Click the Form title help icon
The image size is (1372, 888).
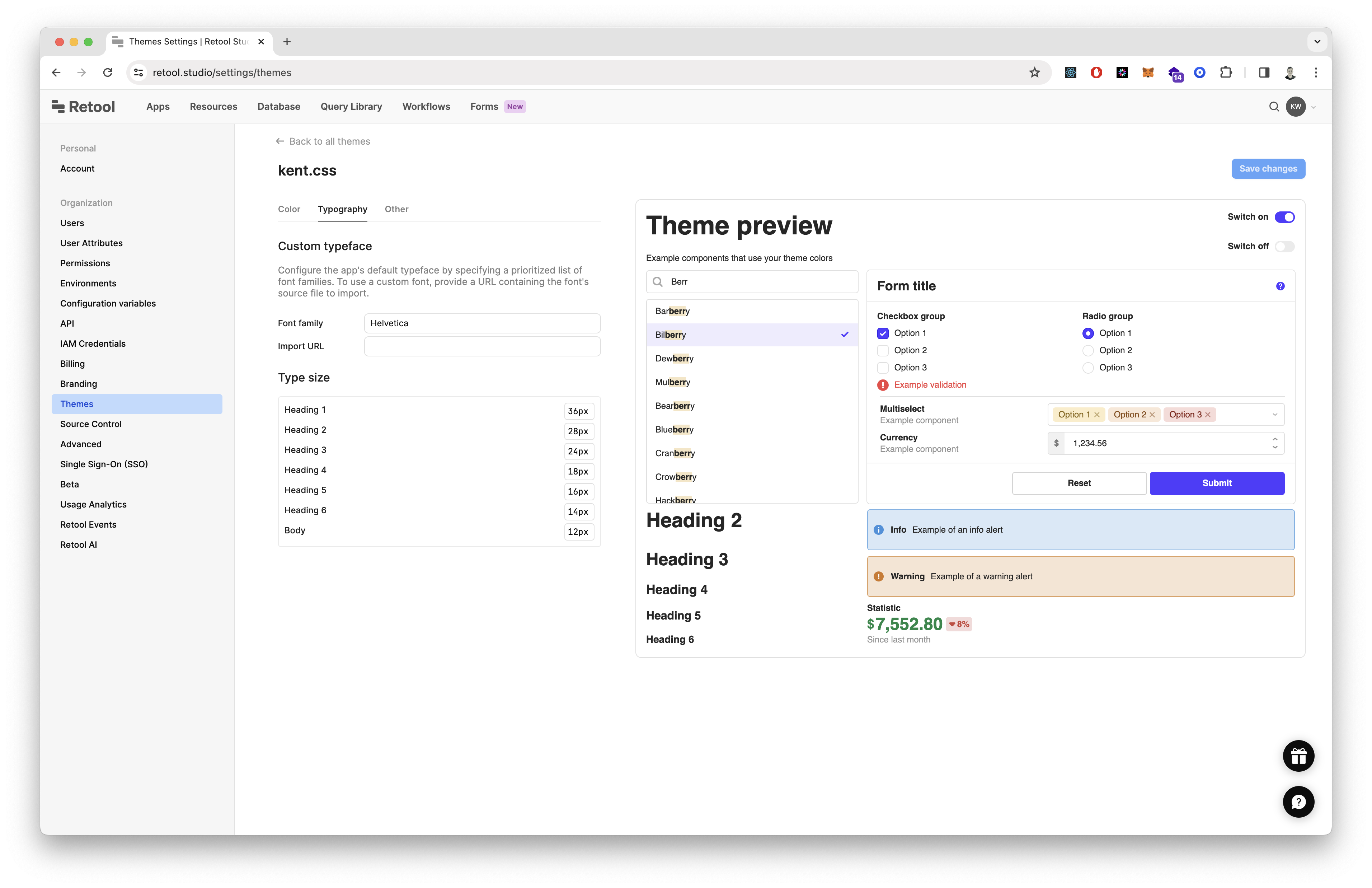pos(1280,286)
